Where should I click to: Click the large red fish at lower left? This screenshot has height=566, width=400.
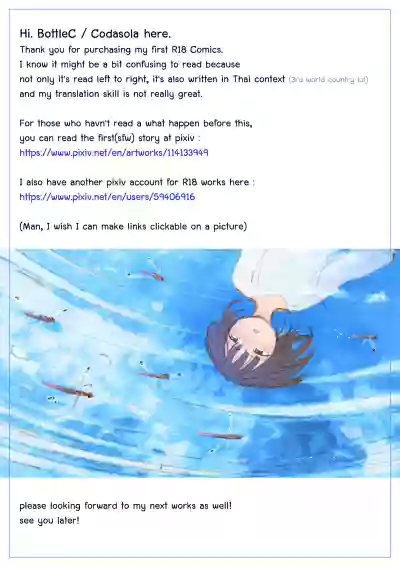pos(68,389)
